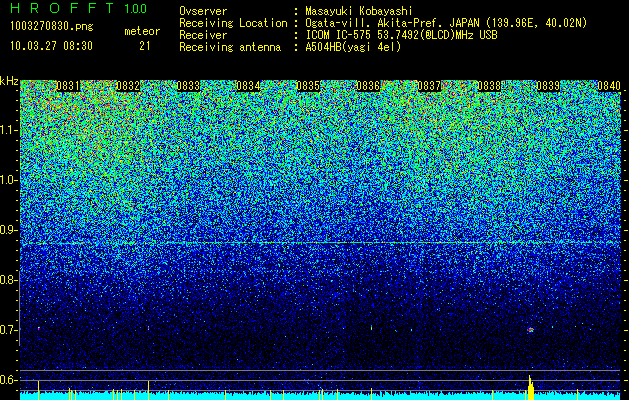Click the 0836 time marker
This screenshot has width=629, height=400.
[368, 86]
